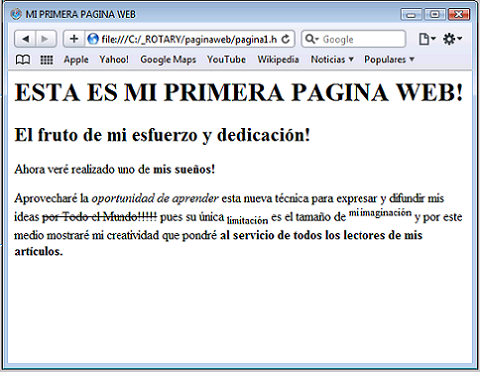Click the bold word artículos.
The image size is (480, 372).
point(38,251)
